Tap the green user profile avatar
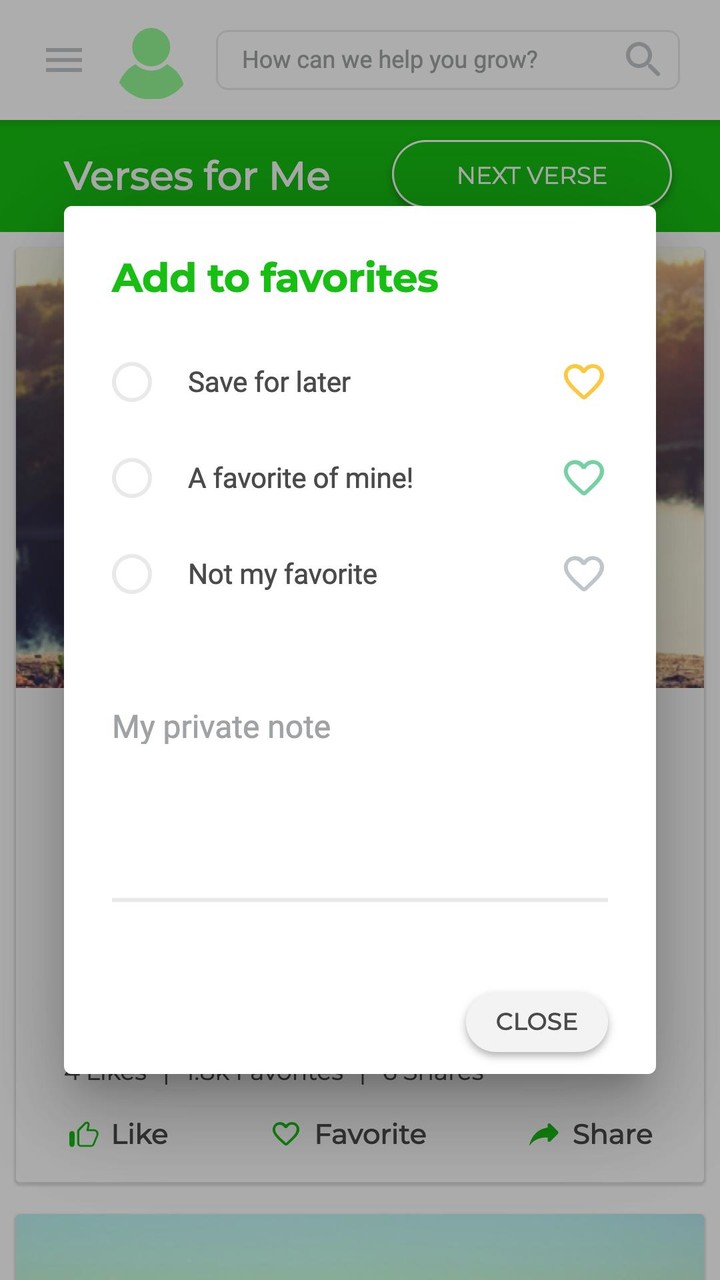The width and height of the screenshot is (720, 1280). pyautogui.click(x=151, y=63)
